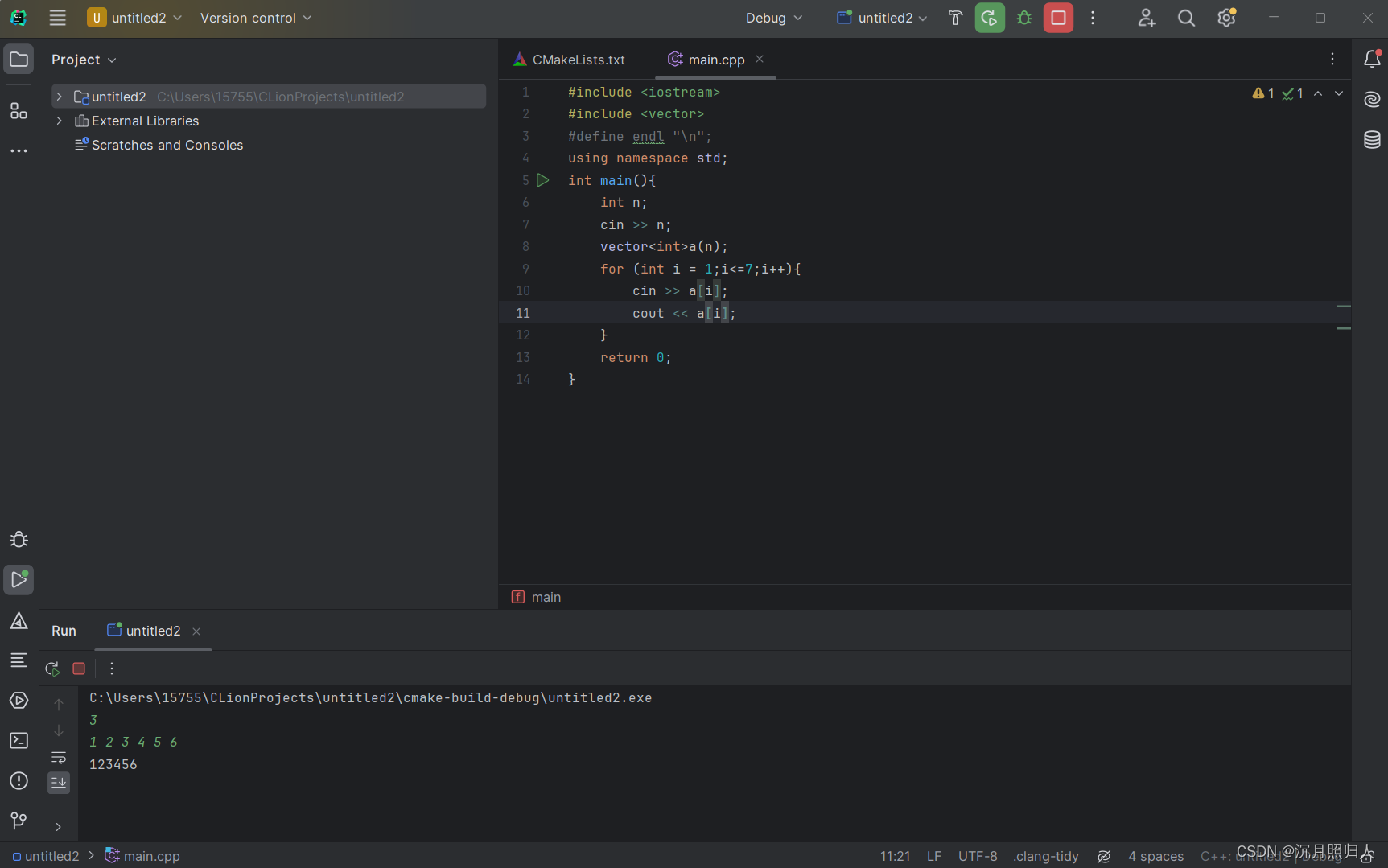Screen dimensions: 1388x868
Task: Place cursor on return 0 line
Action: pos(636,357)
